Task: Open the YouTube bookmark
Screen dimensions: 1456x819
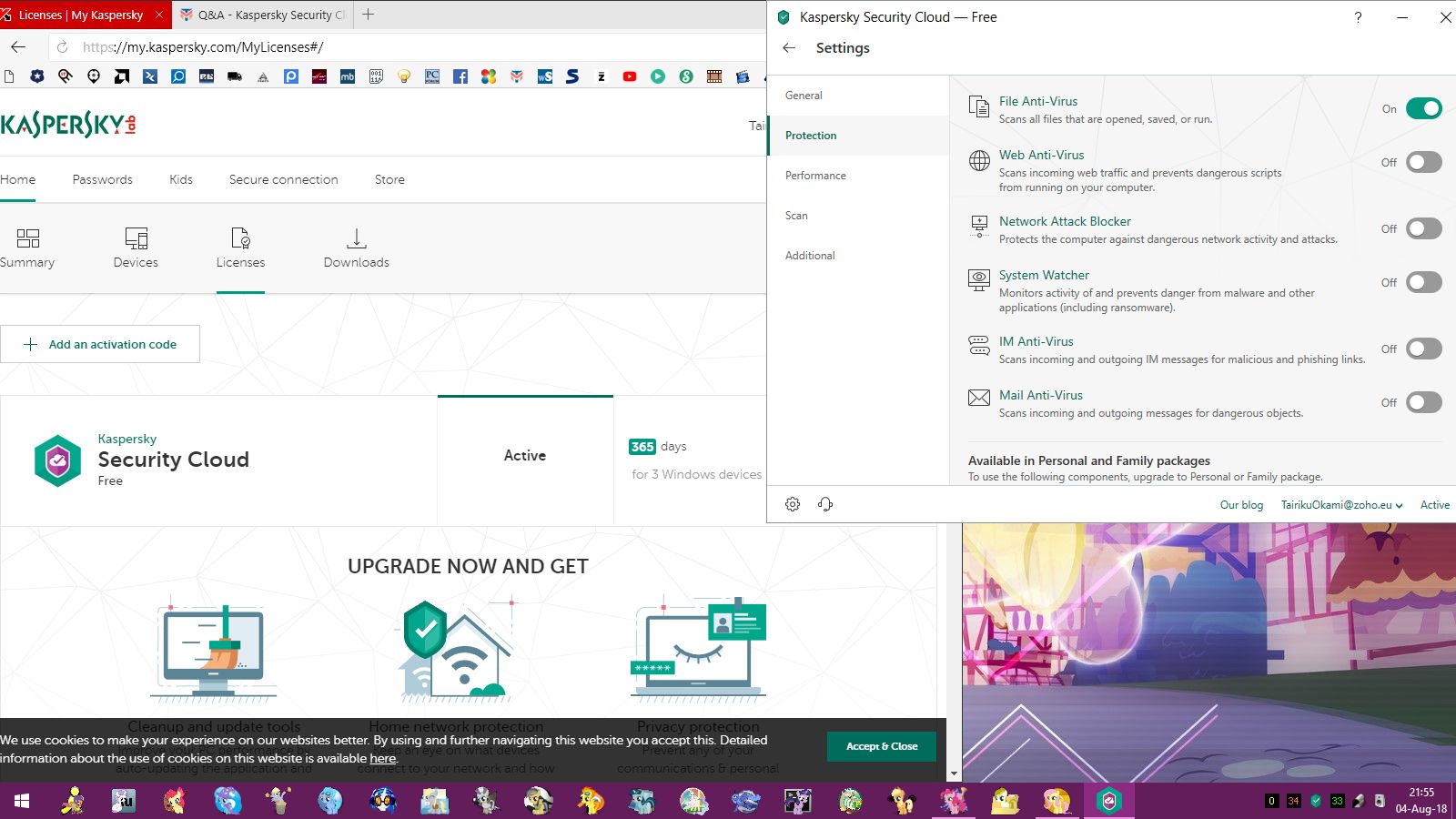Action: tap(630, 77)
